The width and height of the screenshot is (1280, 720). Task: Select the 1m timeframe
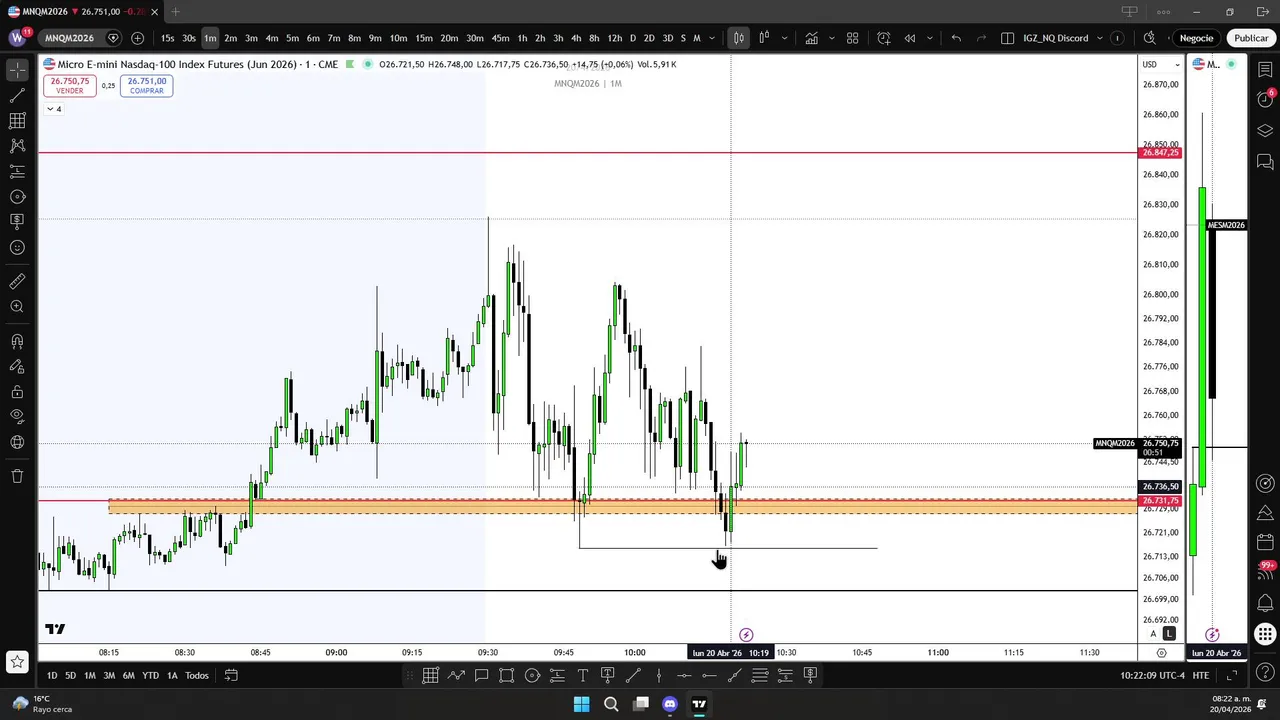click(x=210, y=38)
